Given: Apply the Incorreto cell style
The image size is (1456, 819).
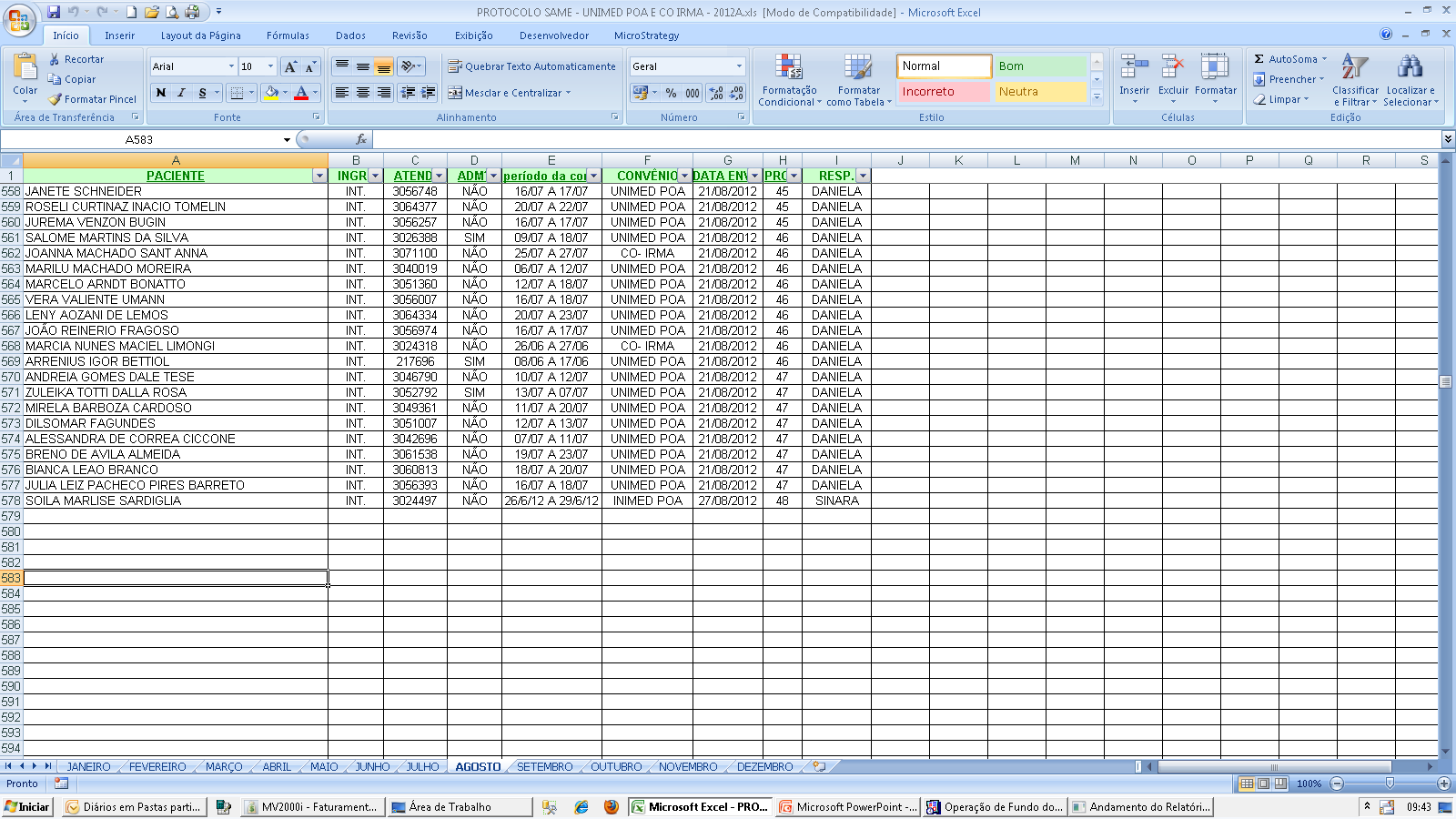Looking at the screenshot, I should (x=943, y=92).
